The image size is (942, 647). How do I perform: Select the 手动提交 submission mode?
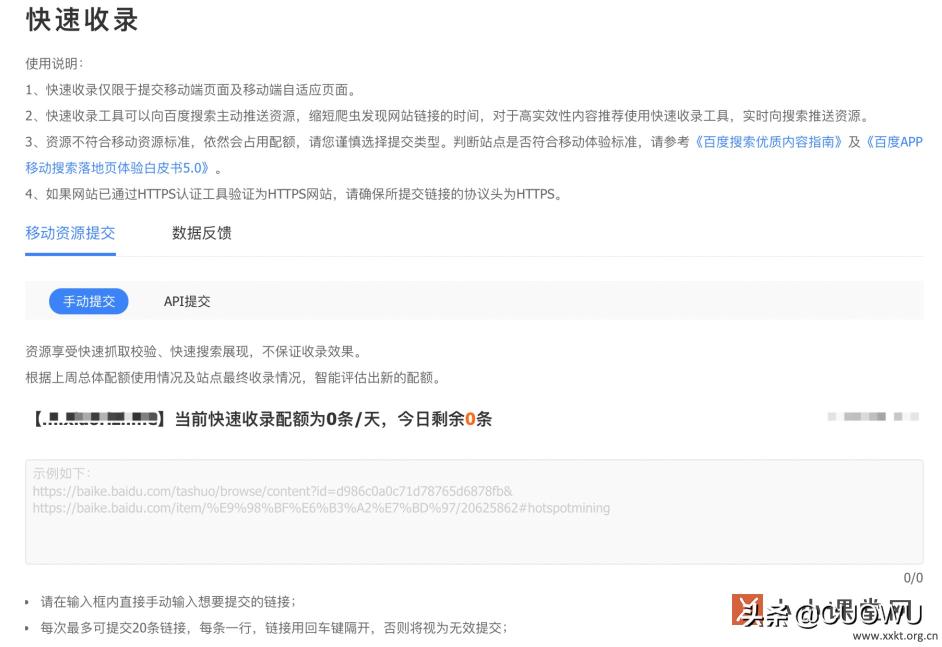tap(89, 301)
